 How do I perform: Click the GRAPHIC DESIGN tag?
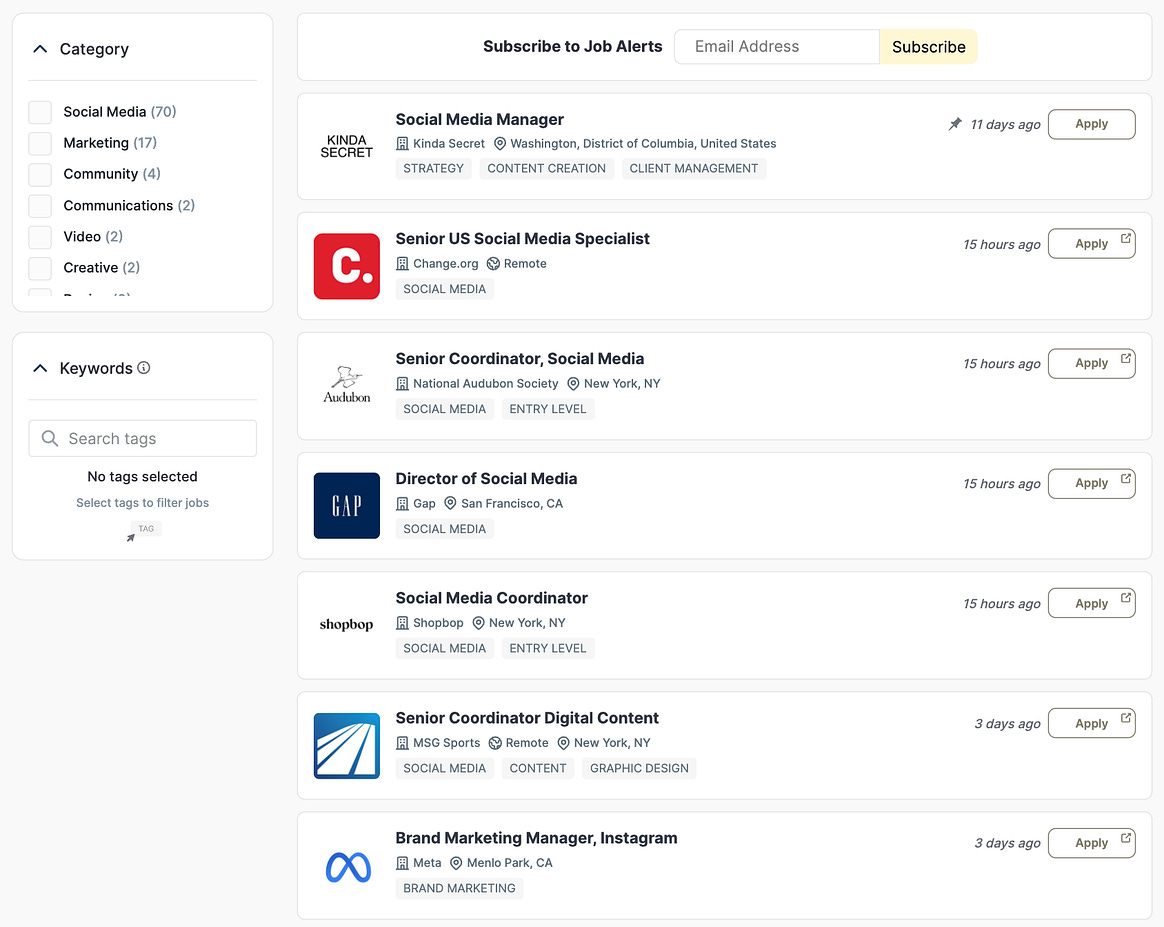tap(639, 768)
